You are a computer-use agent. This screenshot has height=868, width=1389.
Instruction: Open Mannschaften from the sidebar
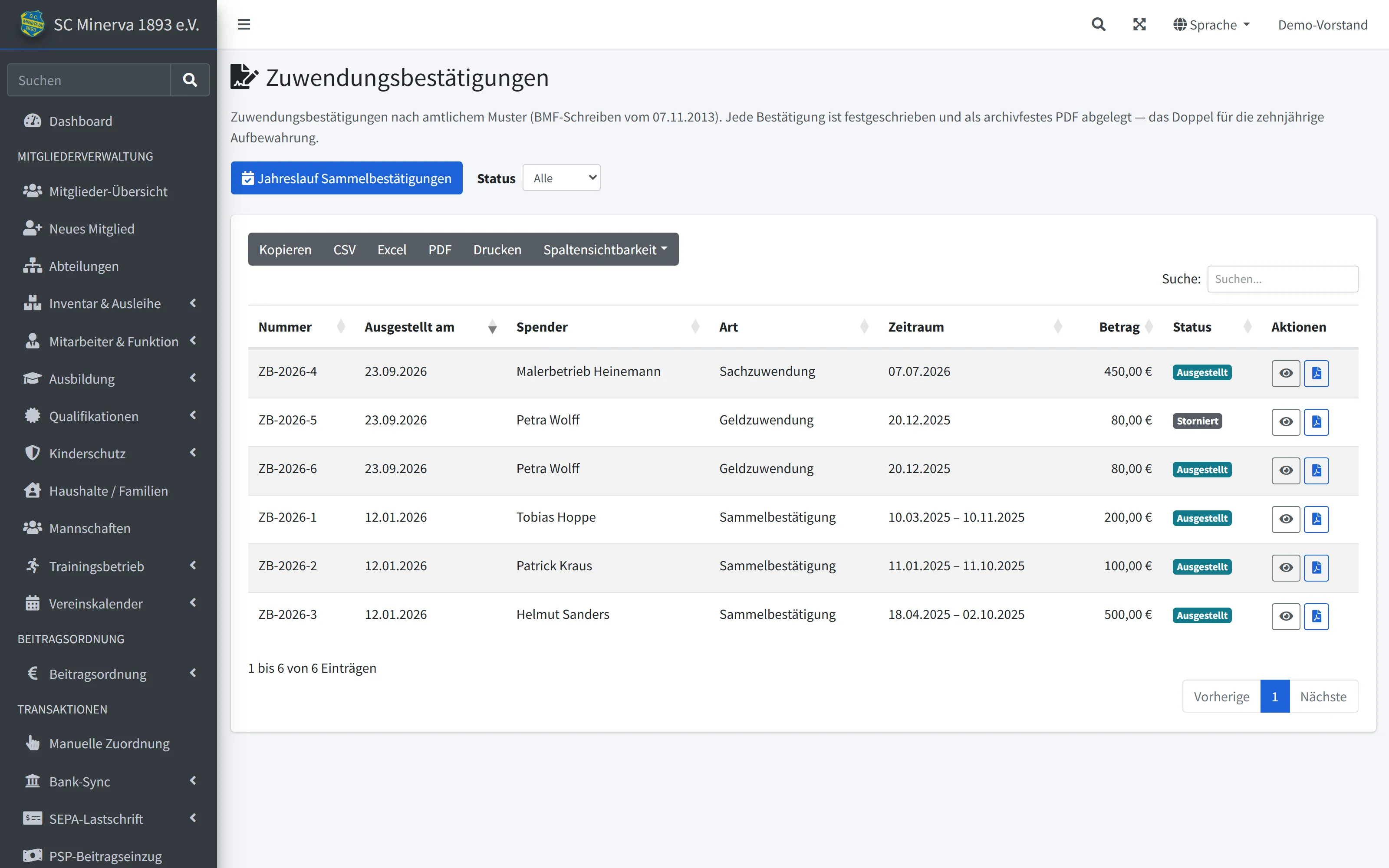point(109,528)
